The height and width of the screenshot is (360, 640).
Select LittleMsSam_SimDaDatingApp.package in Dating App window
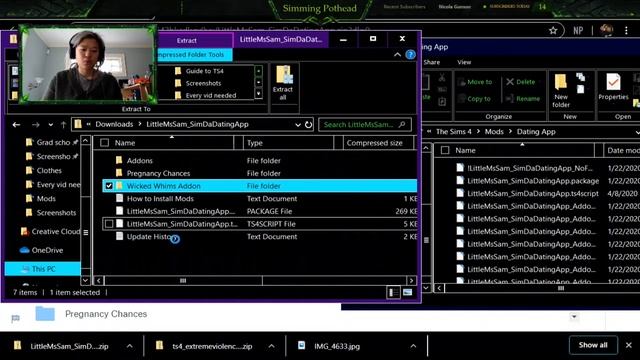pos(533,181)
